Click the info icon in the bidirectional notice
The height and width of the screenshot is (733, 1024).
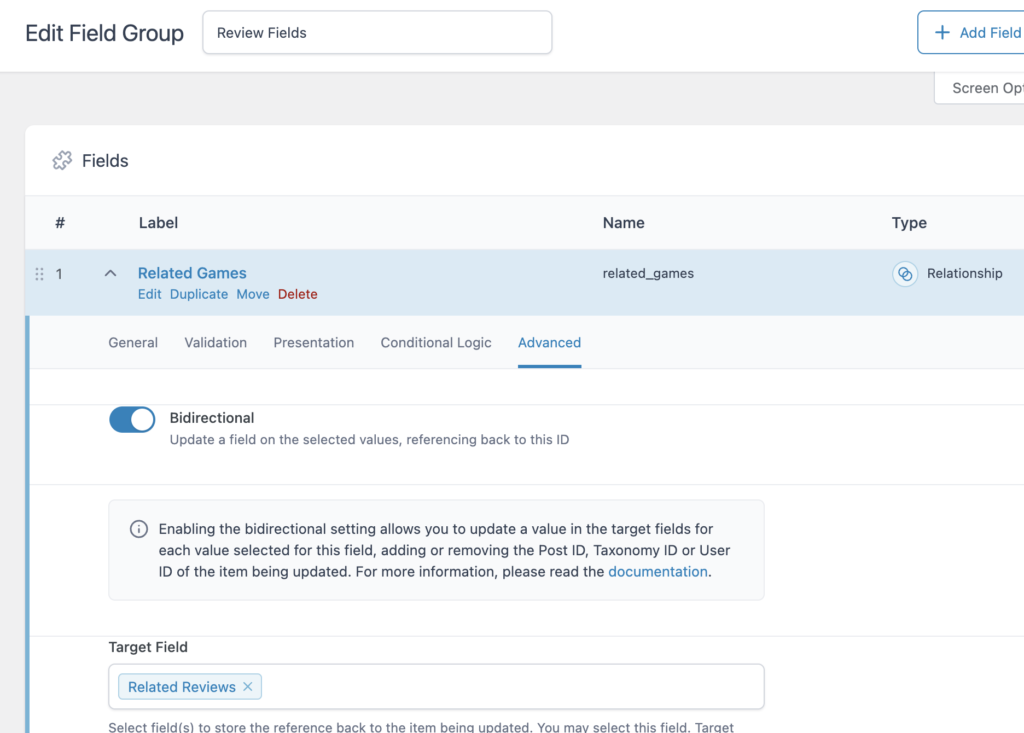point(138,529)
